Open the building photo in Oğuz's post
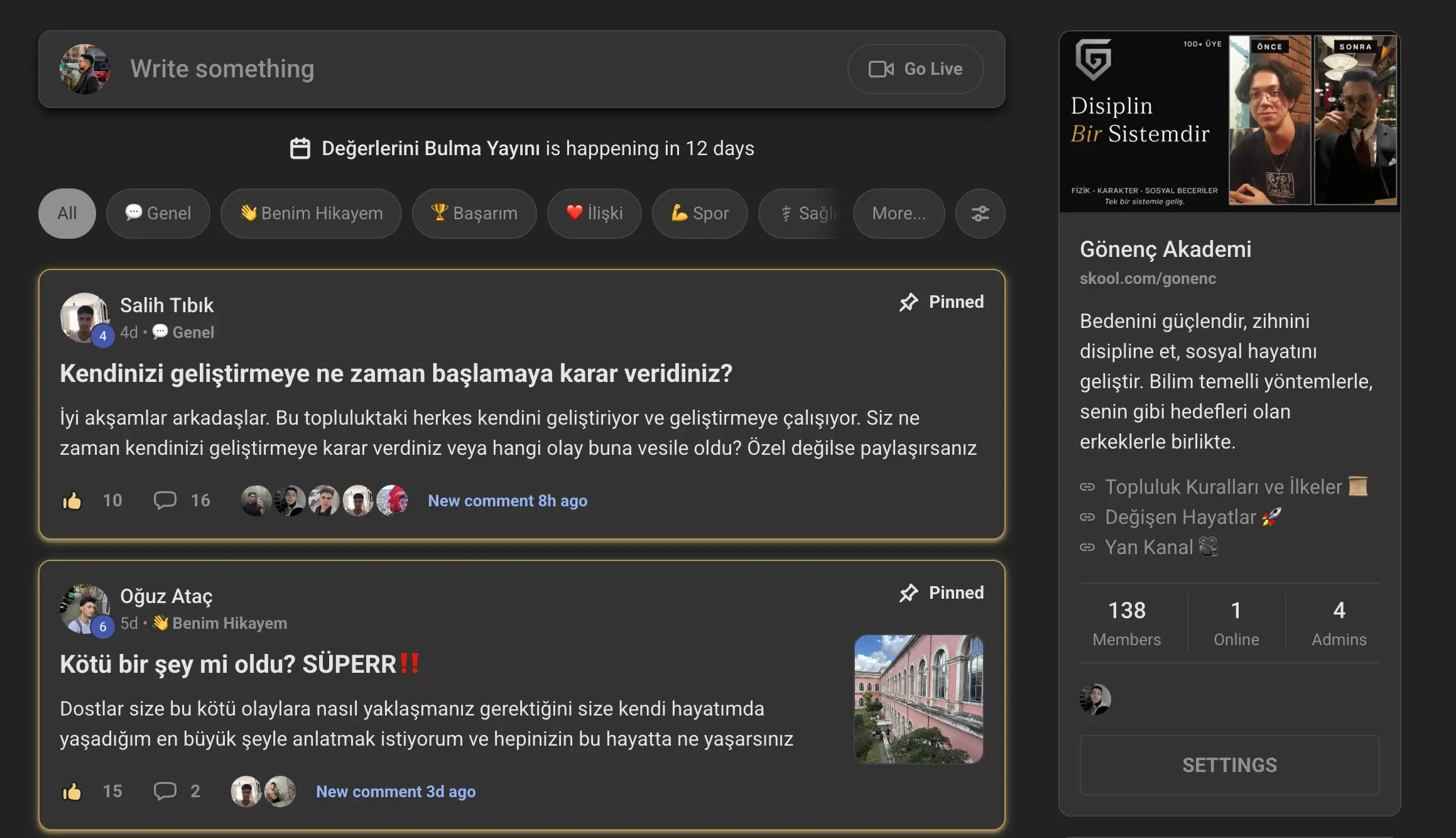 [x=919, y=699]
